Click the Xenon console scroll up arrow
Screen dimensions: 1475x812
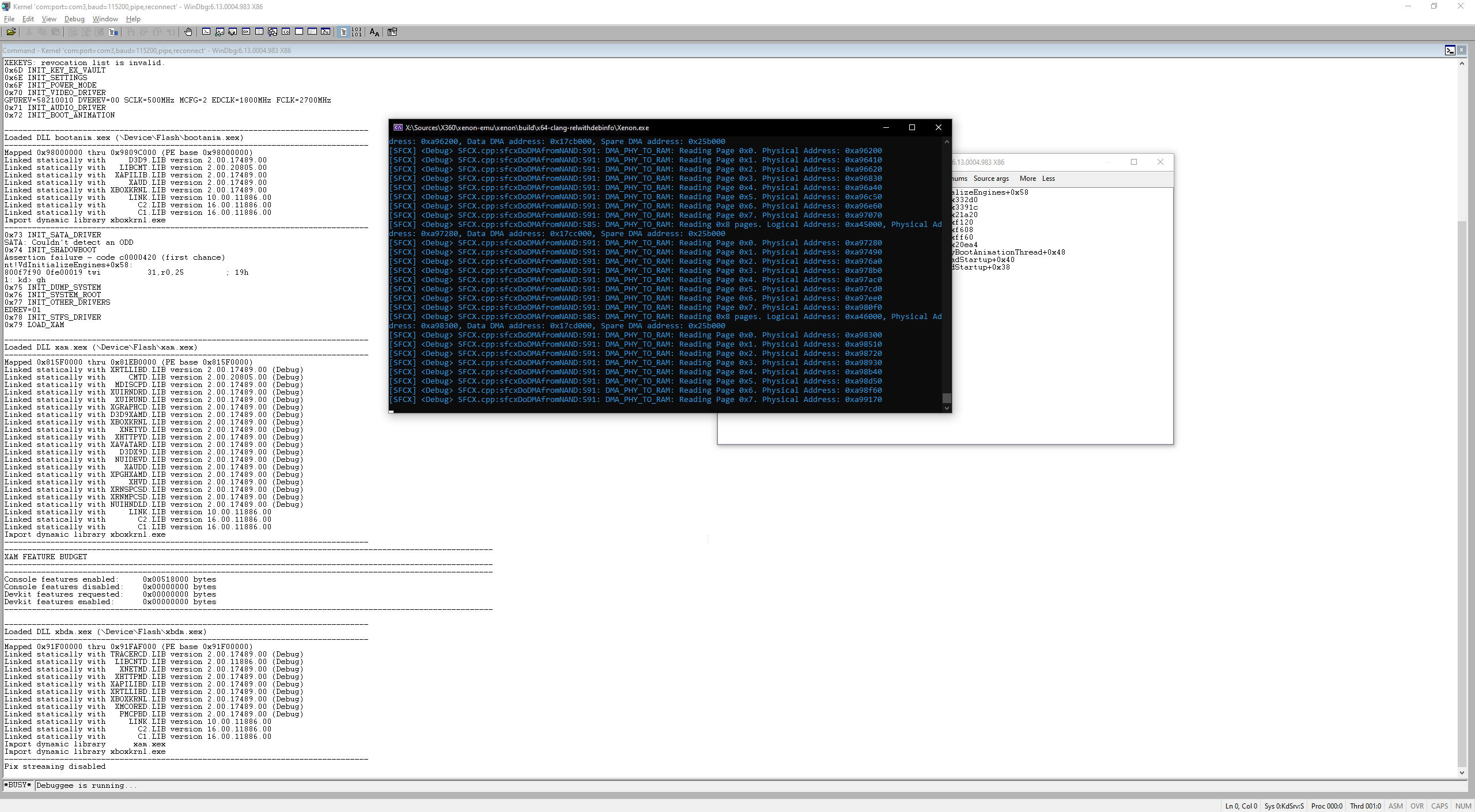pos(947,142)
